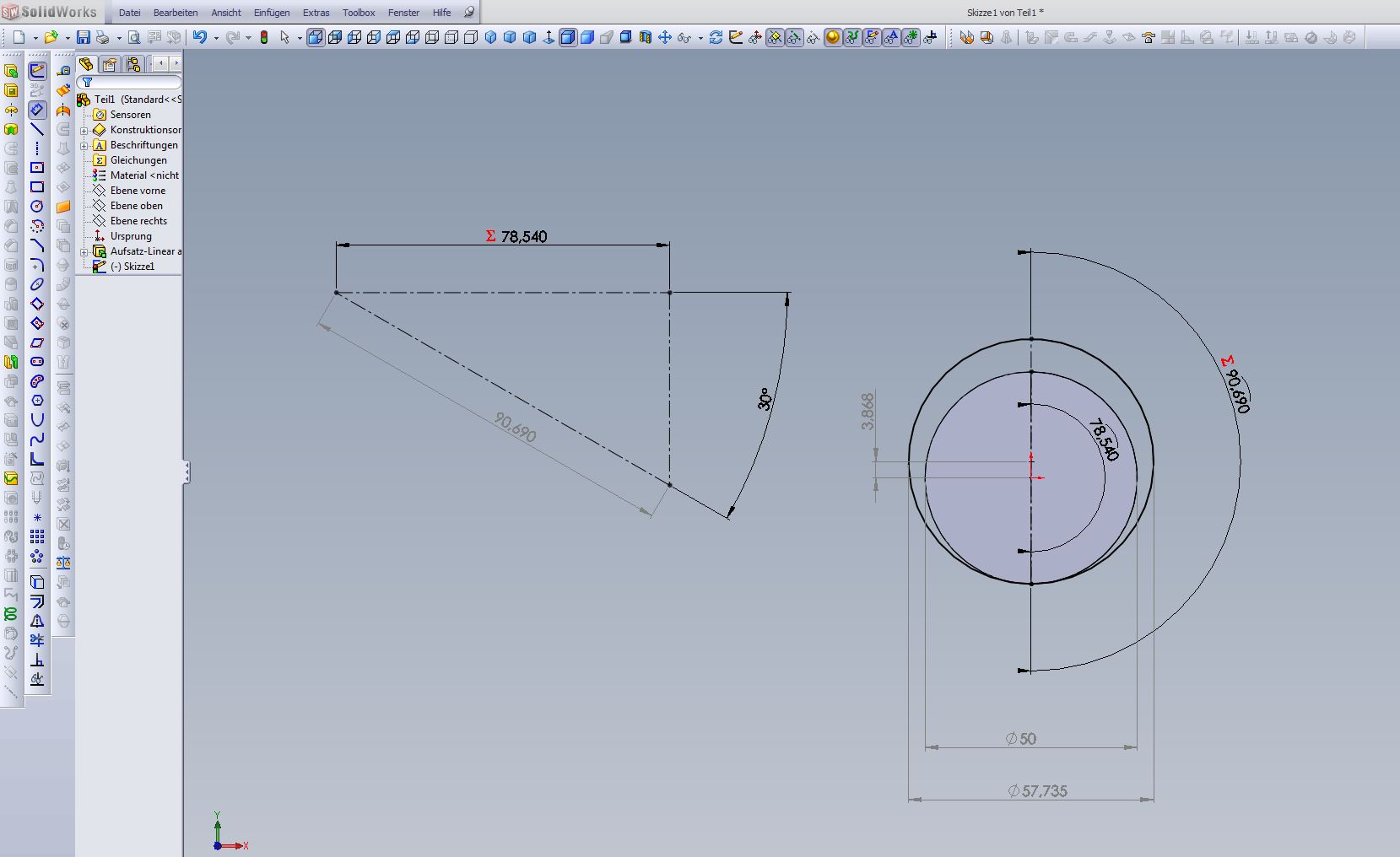
Task: Select Ebene vorne in feature tree
Action: click(x=138, y=191)
